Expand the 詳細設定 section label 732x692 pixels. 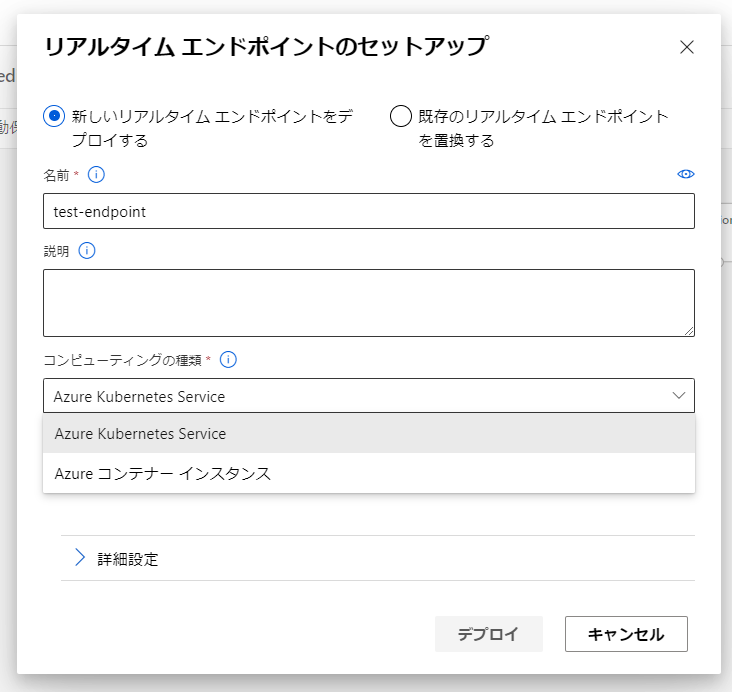click(127, 559)
